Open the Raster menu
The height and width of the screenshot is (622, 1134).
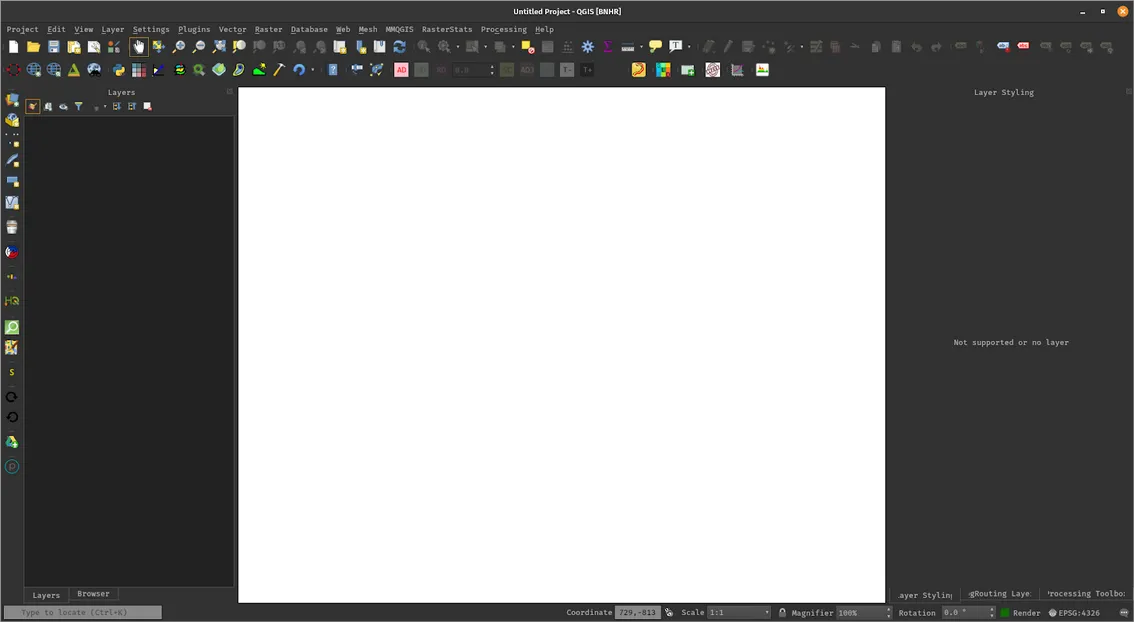[x=268, y=29]
